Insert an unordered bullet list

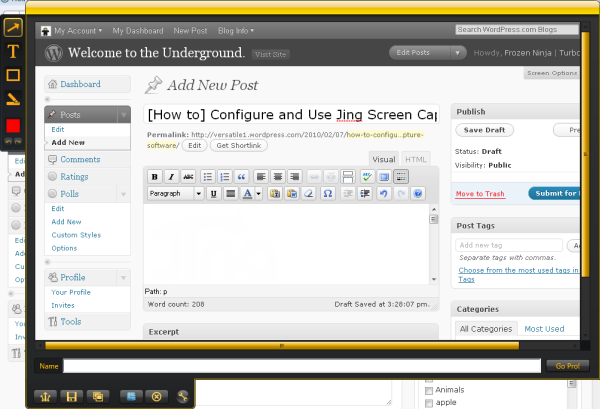pyautogui.click(x=208, y=177)
